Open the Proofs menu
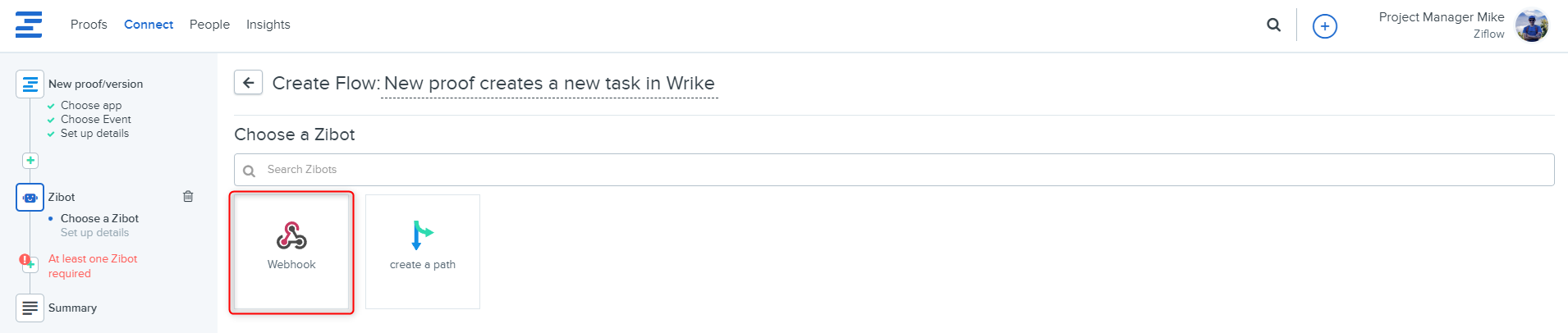 89,25
